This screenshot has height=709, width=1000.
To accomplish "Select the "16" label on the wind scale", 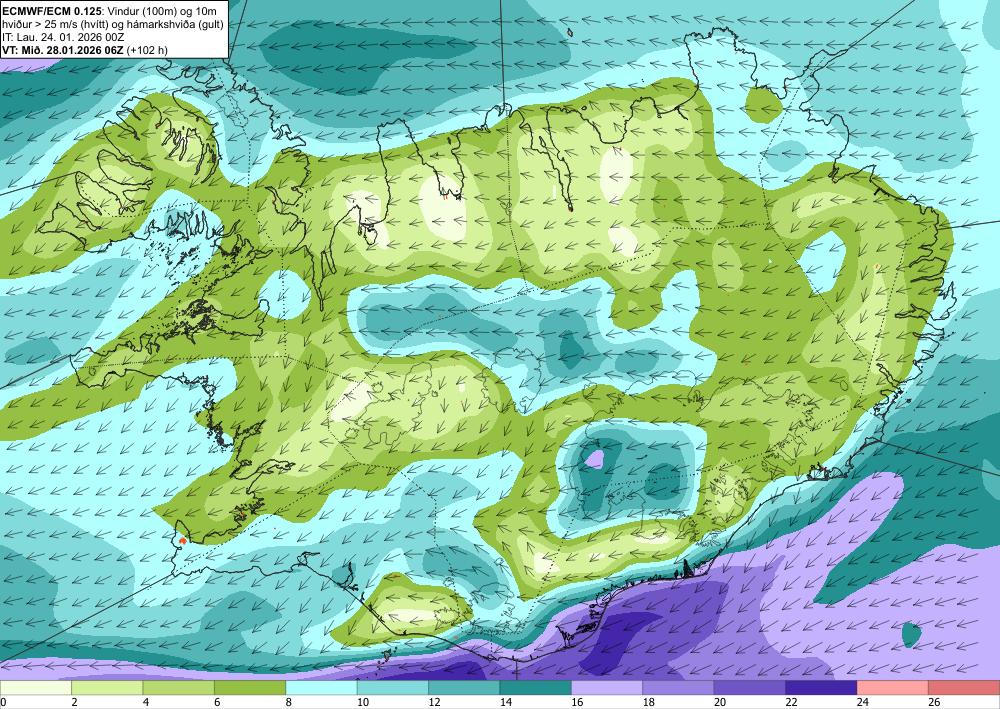I will [x=577, y=702].
